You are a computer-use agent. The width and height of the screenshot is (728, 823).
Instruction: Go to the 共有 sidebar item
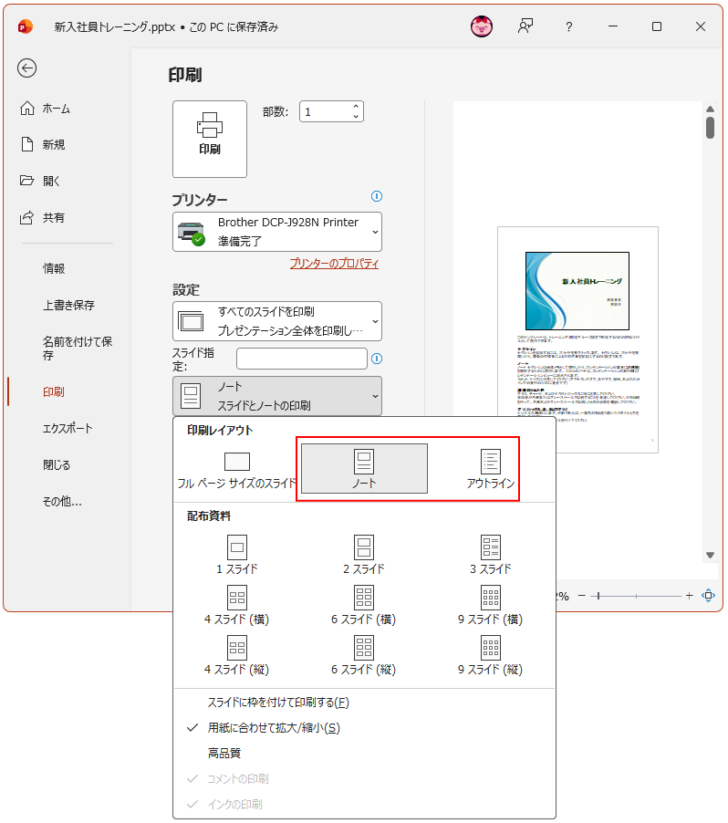coord(54,217)
